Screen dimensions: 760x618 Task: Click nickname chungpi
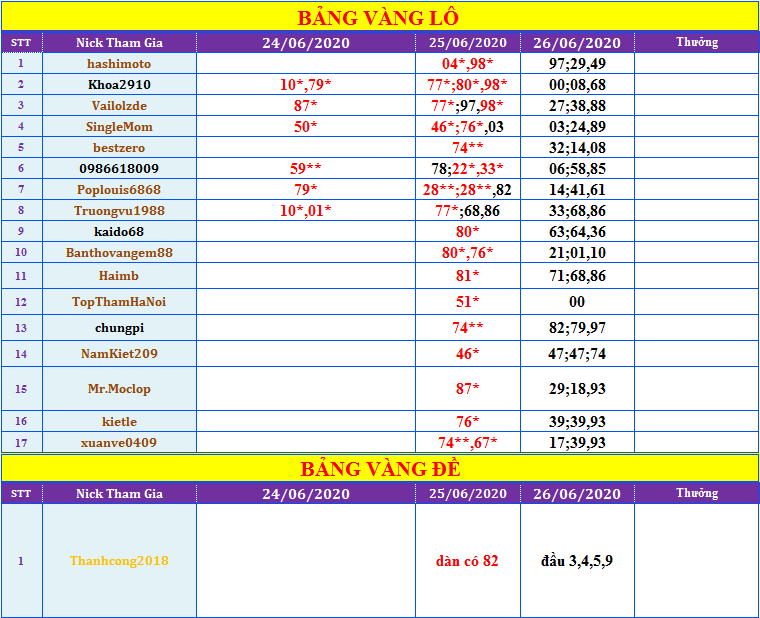(119, 328)
